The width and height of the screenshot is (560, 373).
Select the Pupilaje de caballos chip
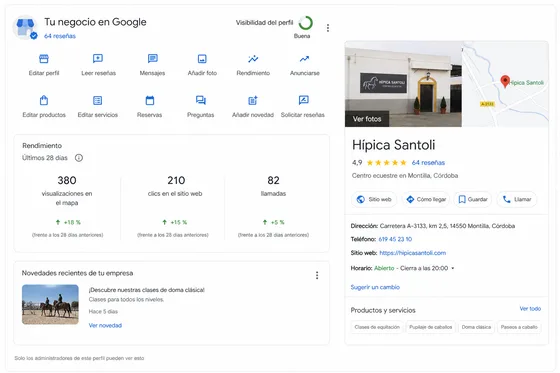430,327
